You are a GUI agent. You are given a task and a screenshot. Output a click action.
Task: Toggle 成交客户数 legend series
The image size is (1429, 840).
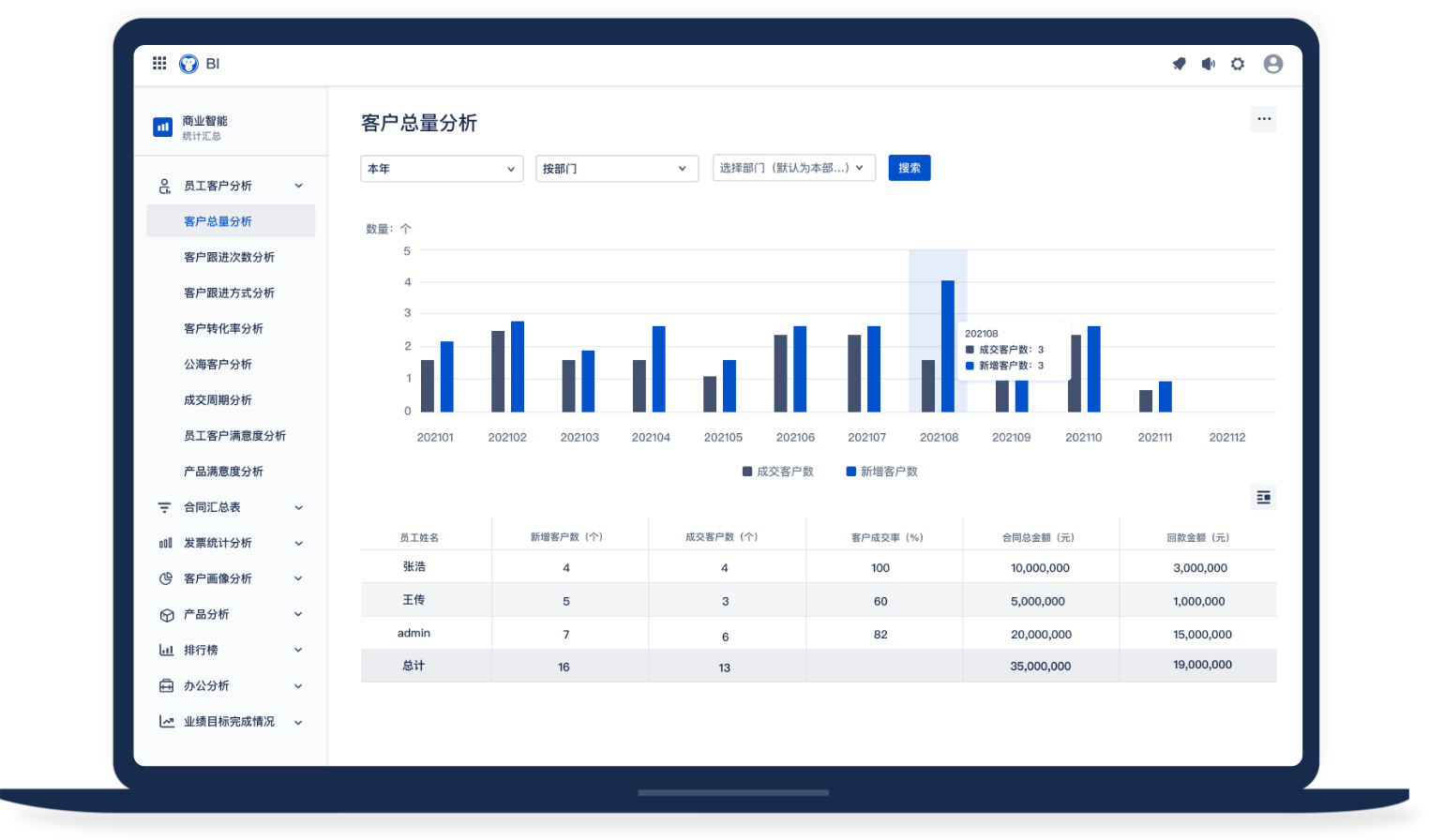(778, 472)
